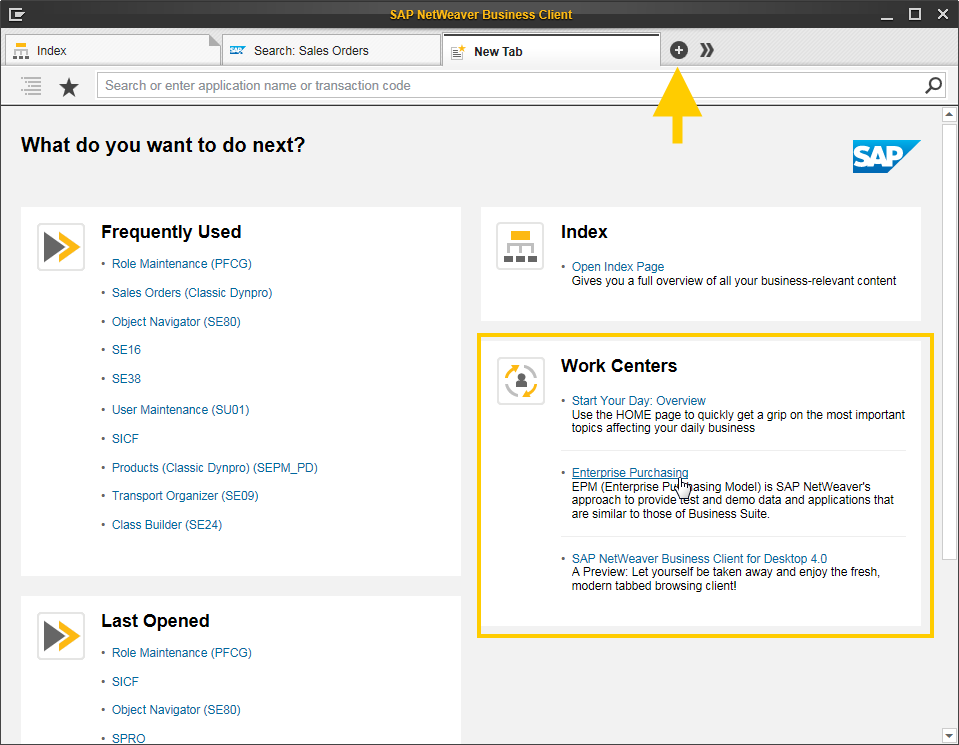This screenshot has width=959, height=745.
Task: Open Index Page link
Action: click(x=617, y=267)
